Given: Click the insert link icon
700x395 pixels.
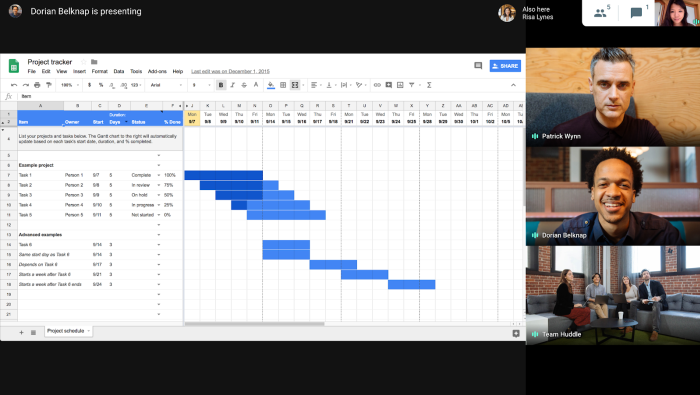Looking at the screenshot, I should [x=377, y=85].
